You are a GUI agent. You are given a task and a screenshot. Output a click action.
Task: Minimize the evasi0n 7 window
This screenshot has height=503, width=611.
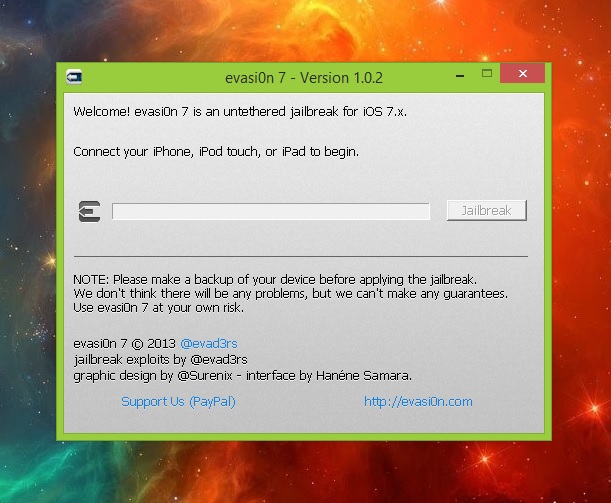coord(460,76)
